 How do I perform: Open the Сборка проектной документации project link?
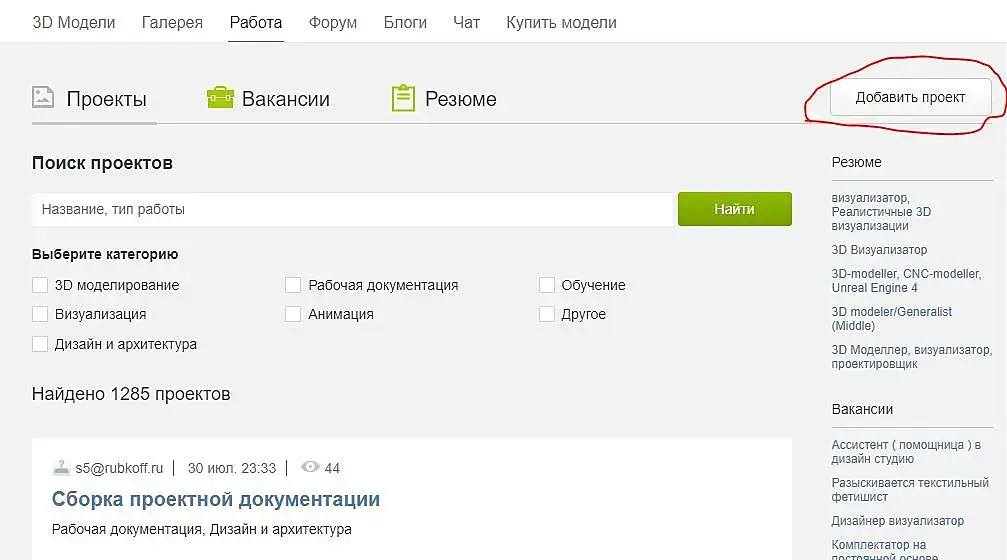tap(216, 499)
